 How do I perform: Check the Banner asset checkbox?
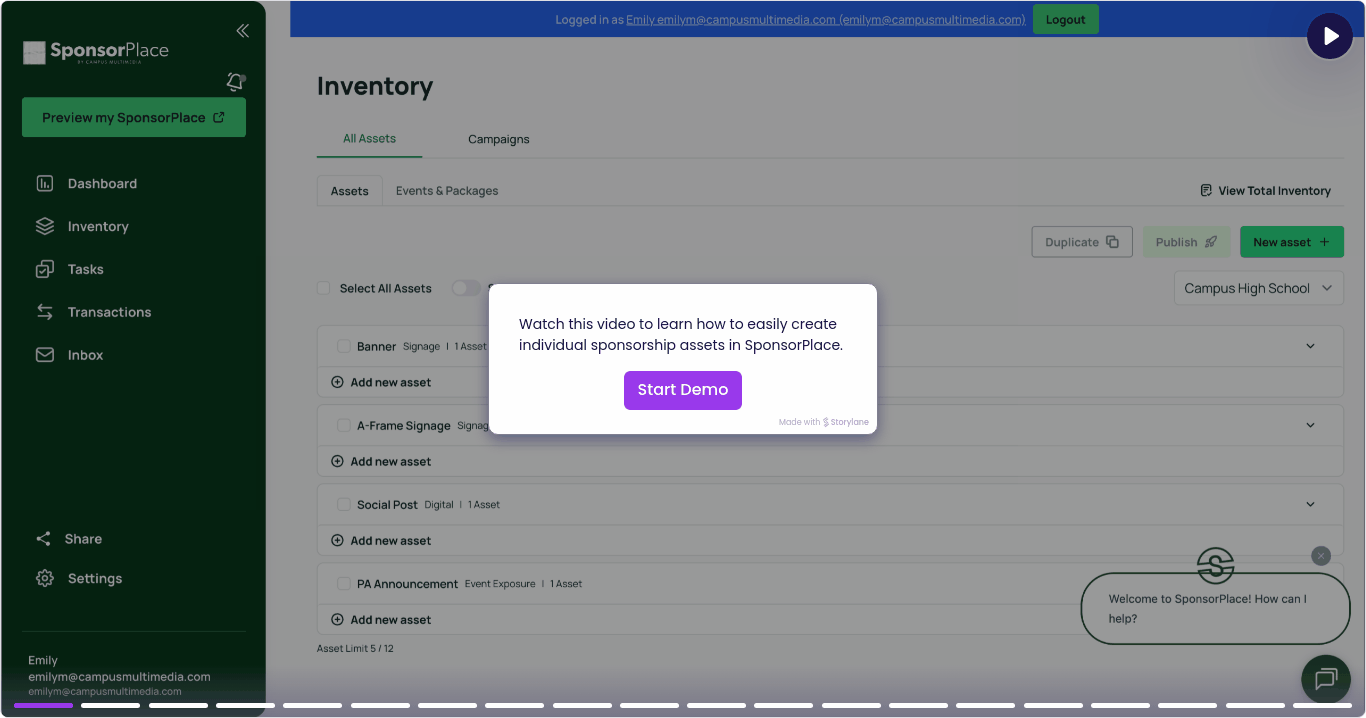coord(344,346)
